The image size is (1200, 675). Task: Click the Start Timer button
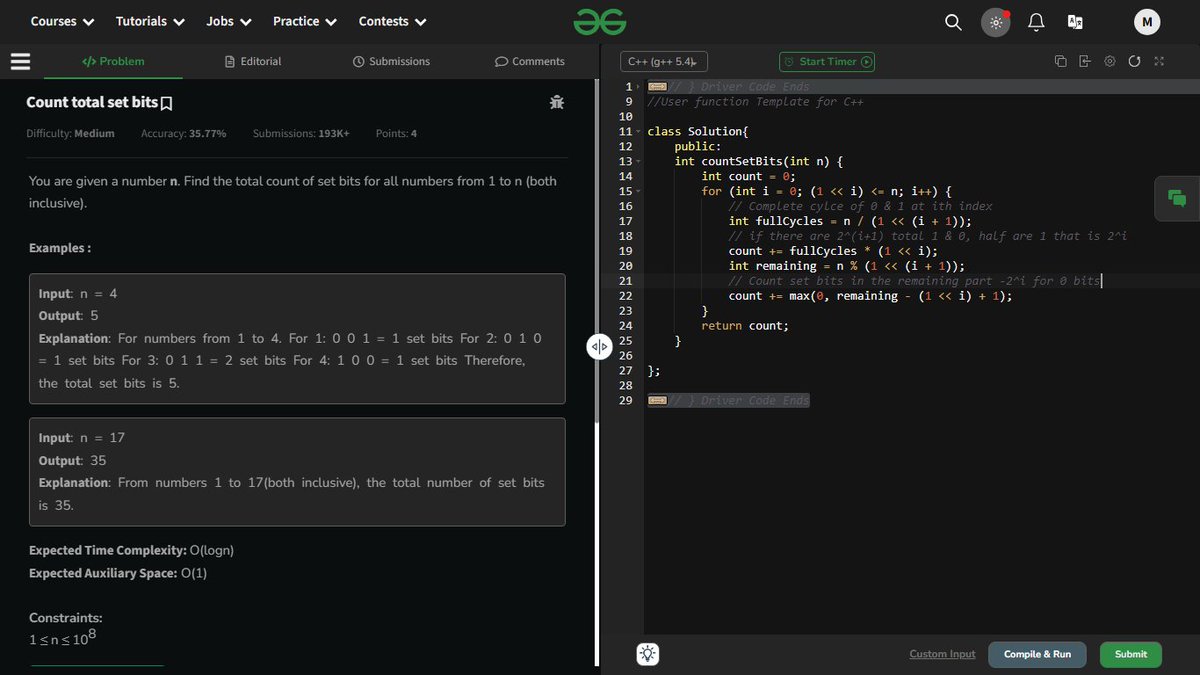point(827,61)
